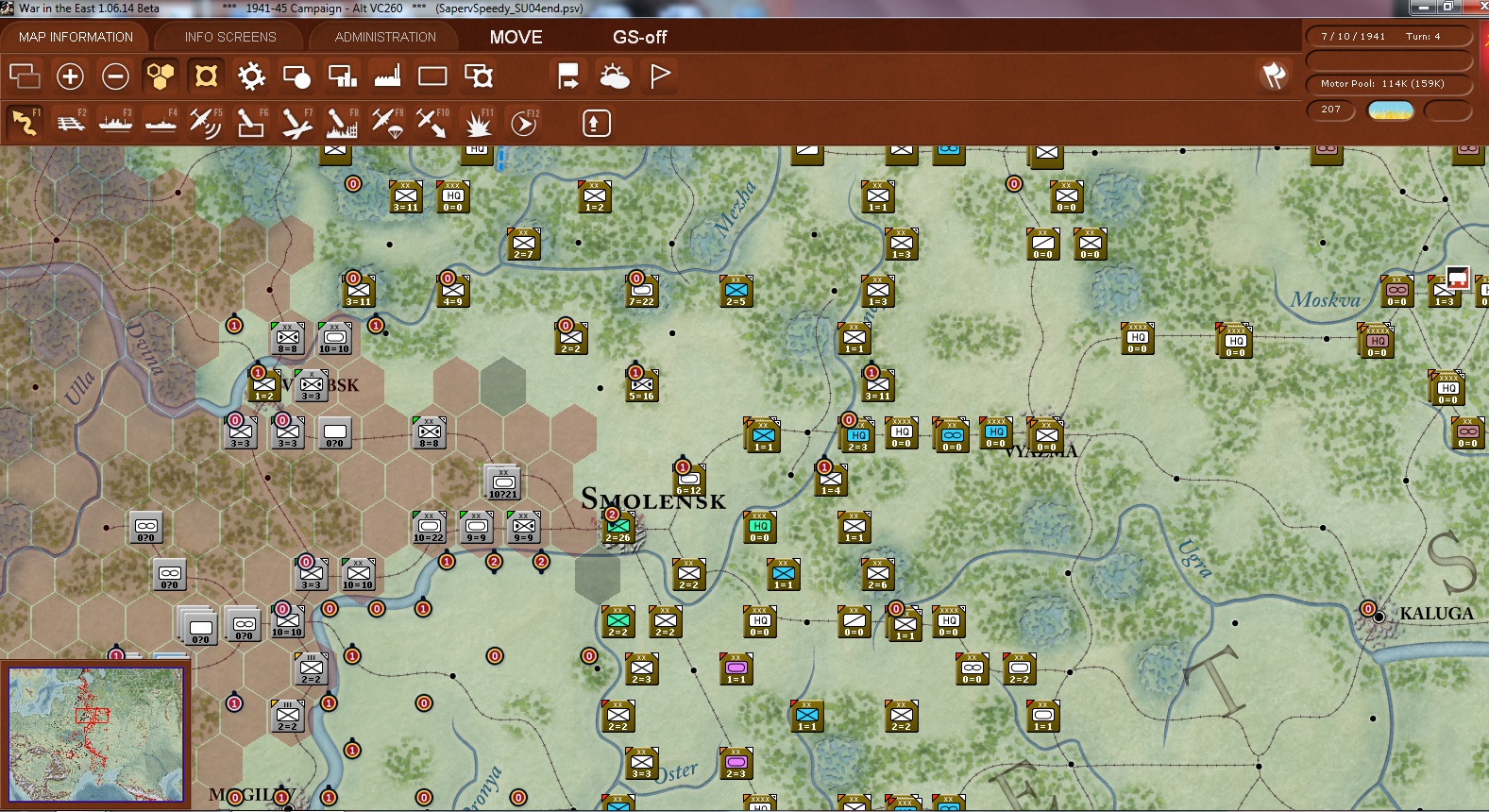Select F9 air transport mode icon
This screenshot has height=812, width=1489.
coord(387,123)
